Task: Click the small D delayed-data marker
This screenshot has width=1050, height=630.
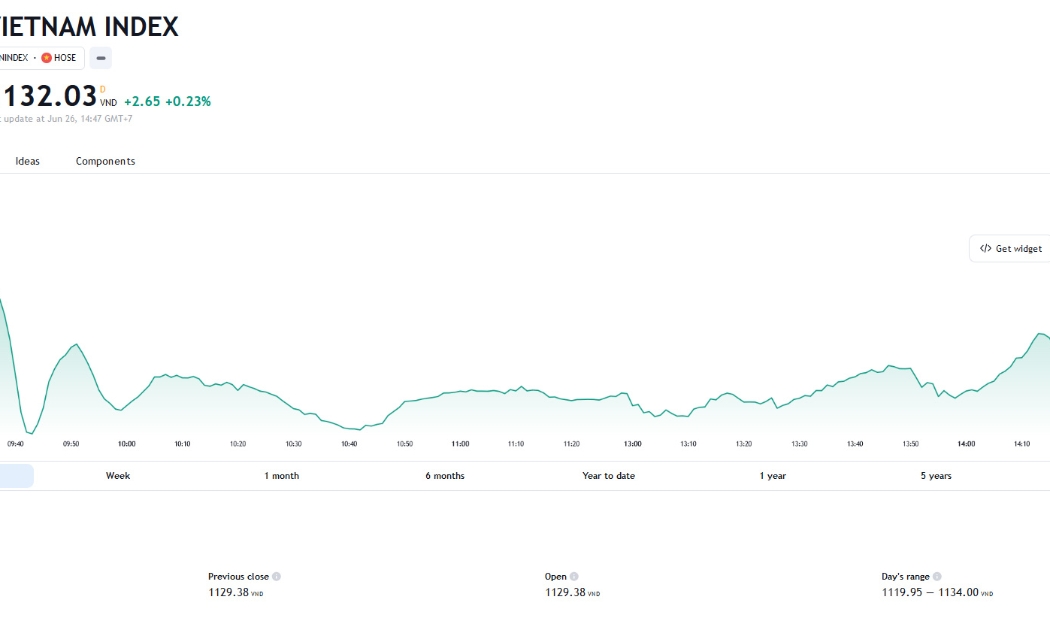Action: [102, 89]
